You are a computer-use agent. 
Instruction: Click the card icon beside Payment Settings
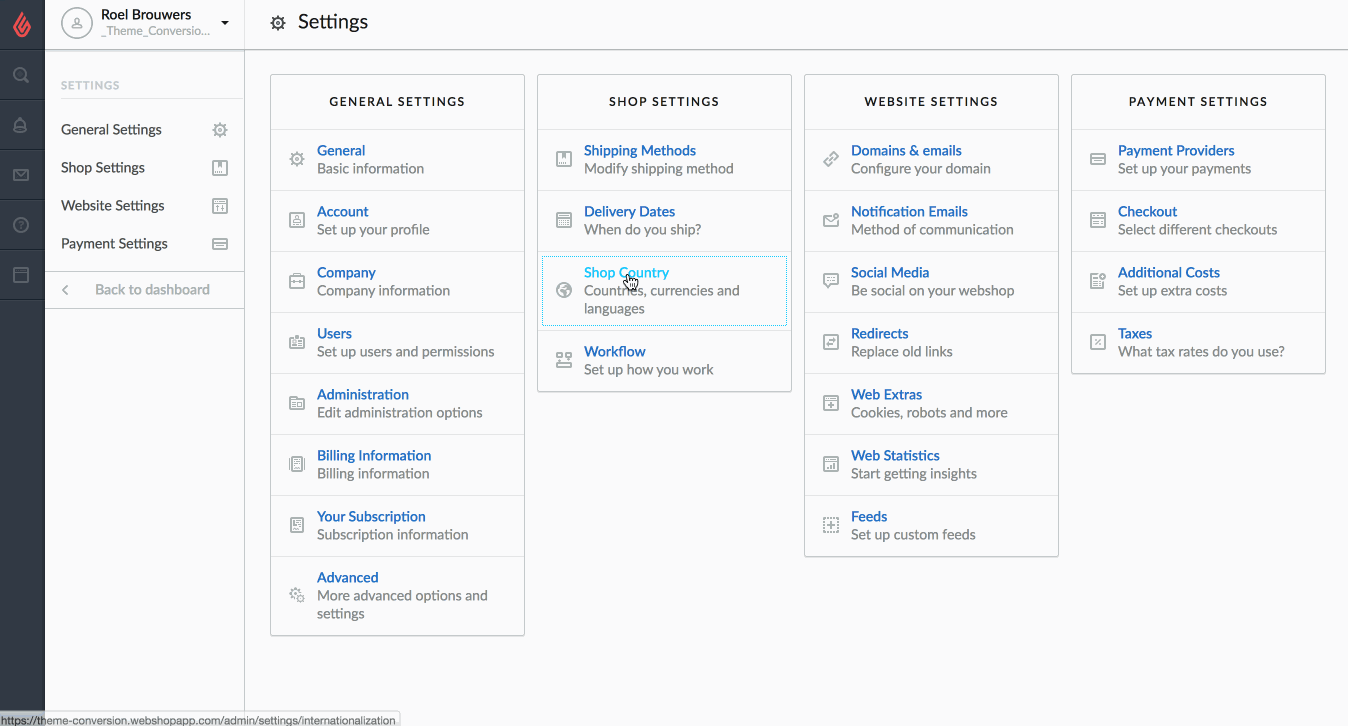pyautogui.click(x=220, y=244)
